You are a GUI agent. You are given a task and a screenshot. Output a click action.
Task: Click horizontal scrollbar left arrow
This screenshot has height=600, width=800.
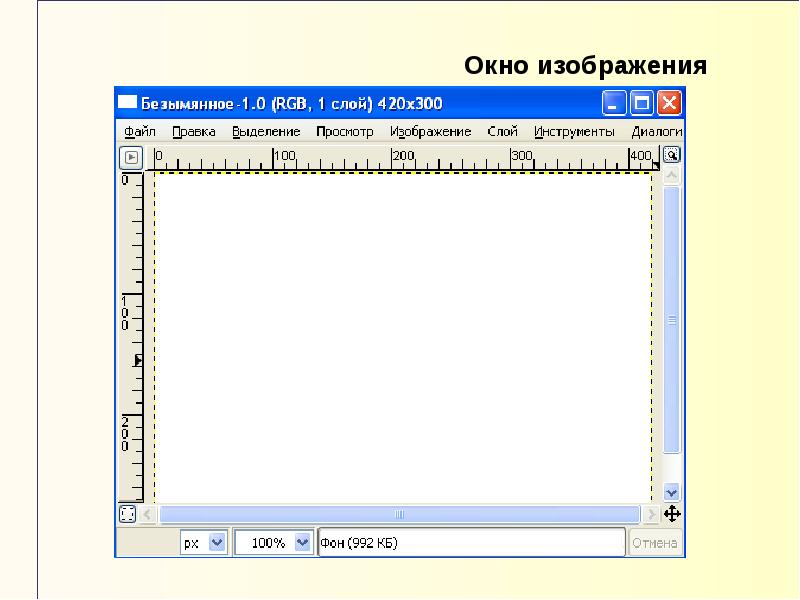tap(147, 514)
